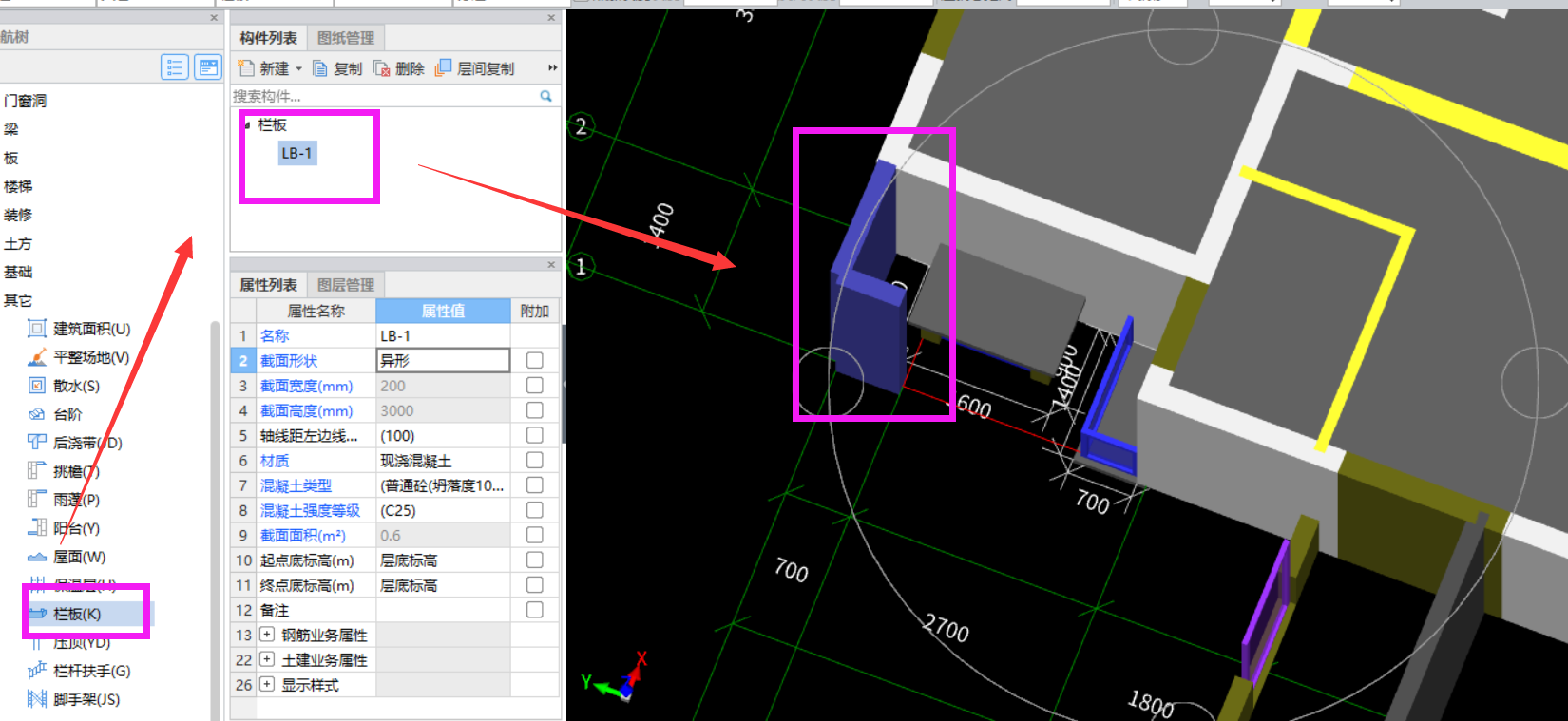
Task: Tick the 截面形状 附加 checkbox
Action: (535, 361)
